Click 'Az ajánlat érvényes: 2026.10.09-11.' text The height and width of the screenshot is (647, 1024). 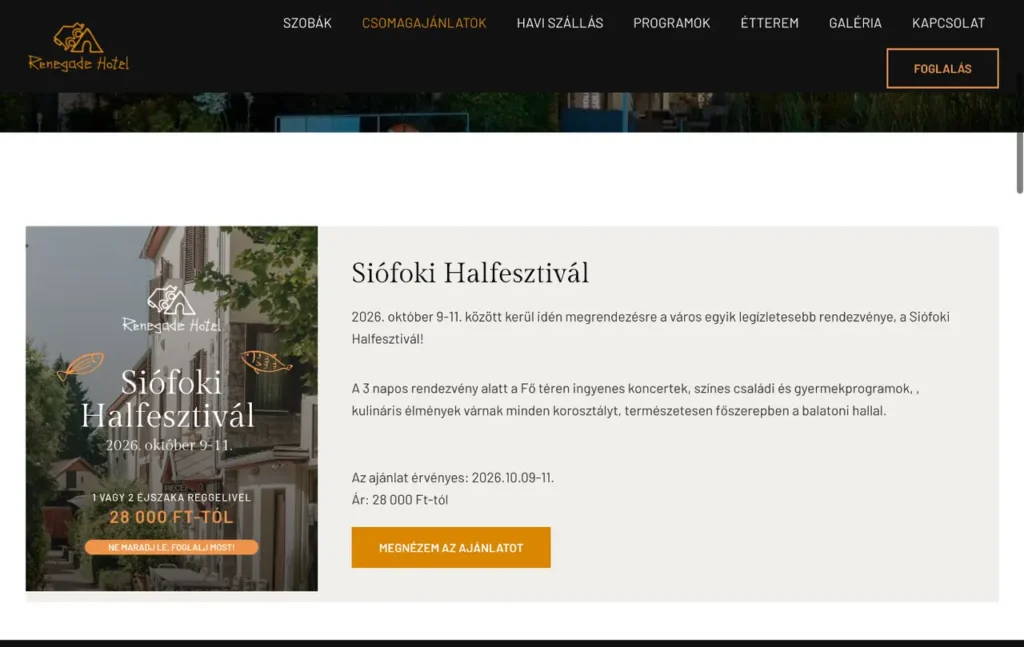pos(453,477)
